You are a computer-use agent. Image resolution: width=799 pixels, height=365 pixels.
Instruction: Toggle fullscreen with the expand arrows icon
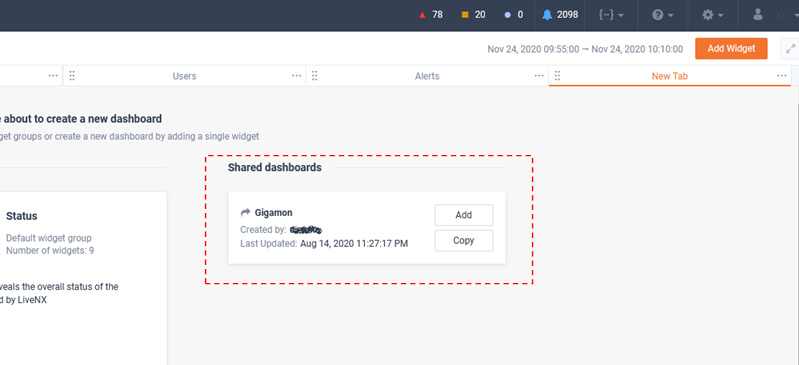790,49
